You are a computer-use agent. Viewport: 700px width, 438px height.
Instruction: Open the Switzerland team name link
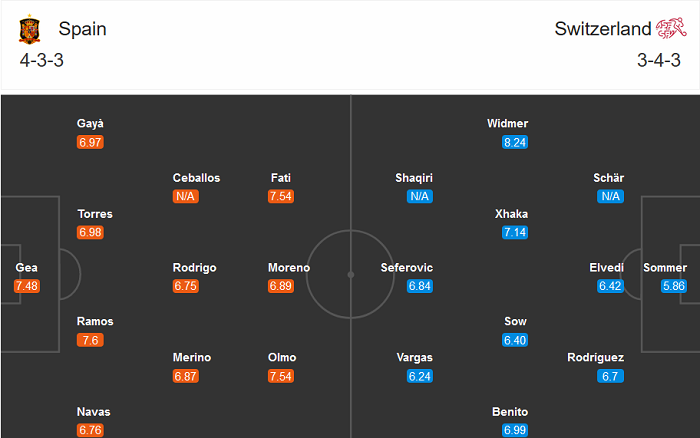point(603,29)
